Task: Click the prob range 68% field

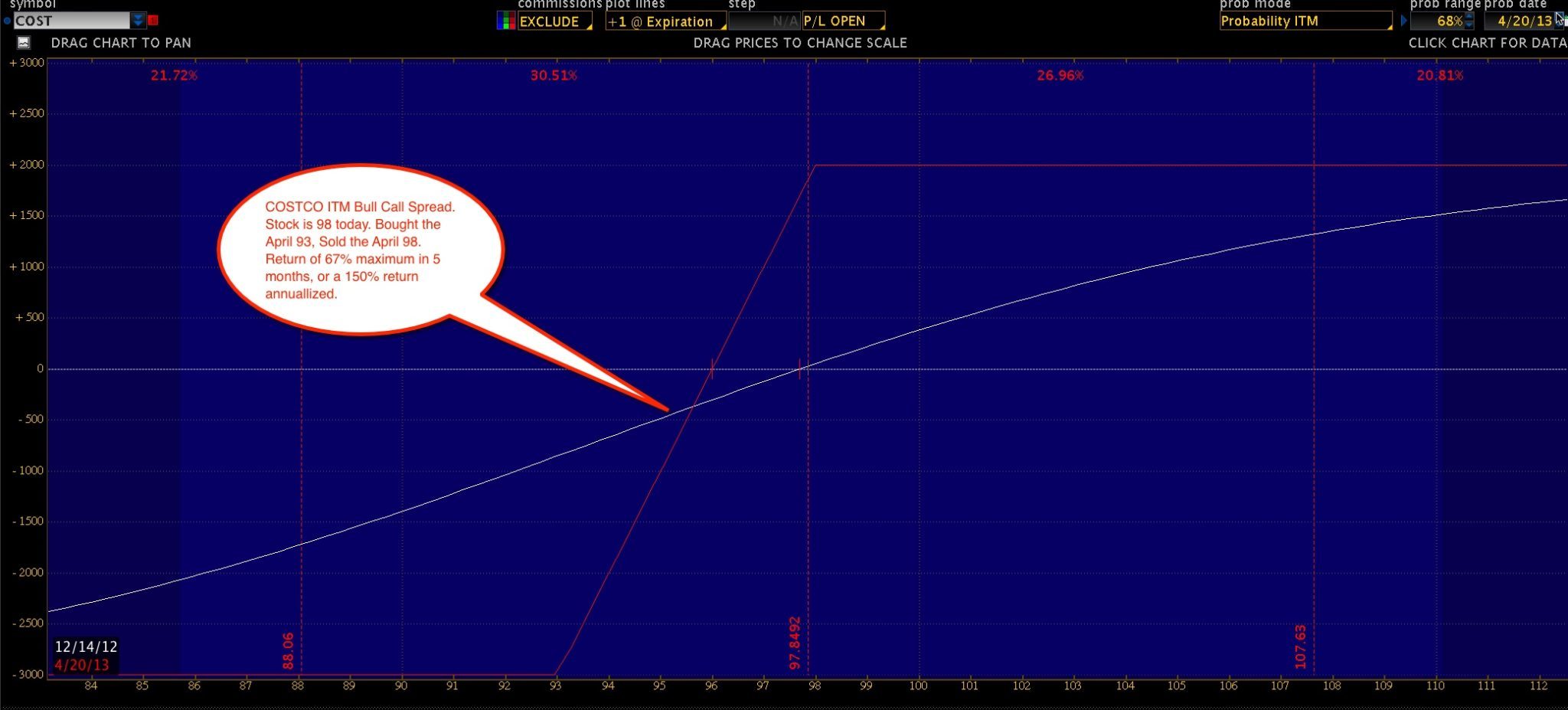Action: [x=1437, y=21]
